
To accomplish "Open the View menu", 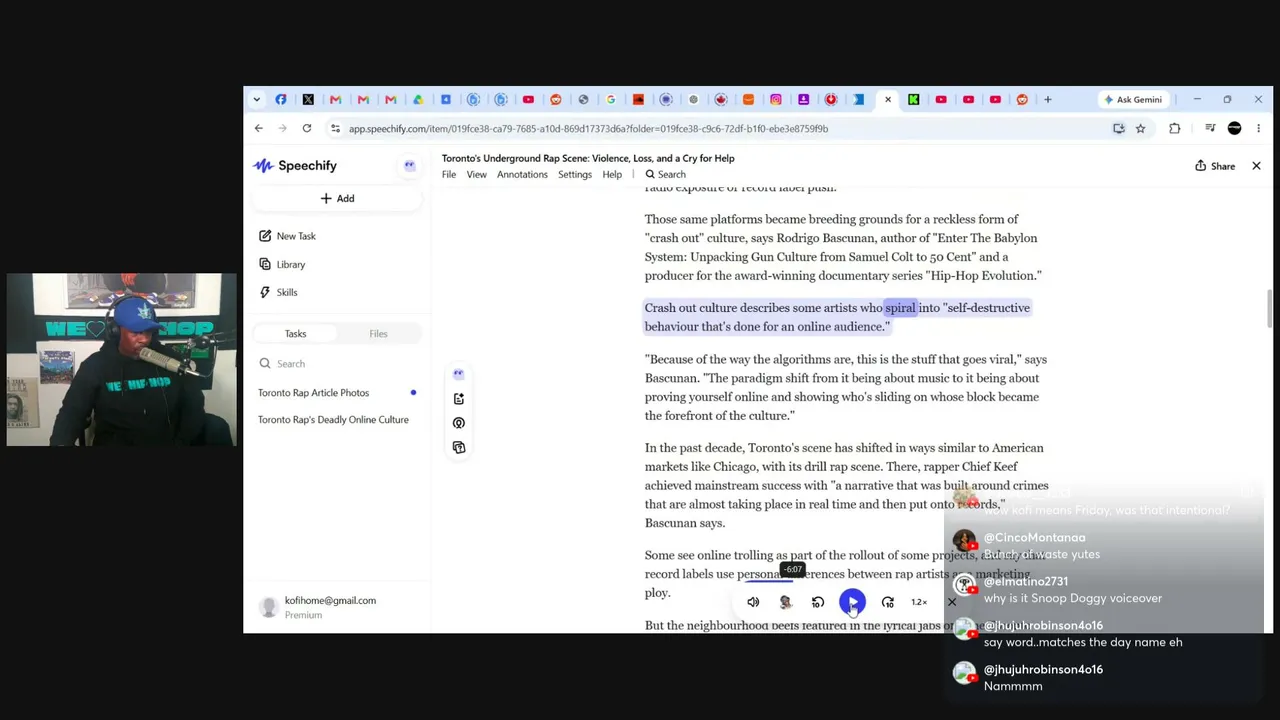I will [476, 175].
